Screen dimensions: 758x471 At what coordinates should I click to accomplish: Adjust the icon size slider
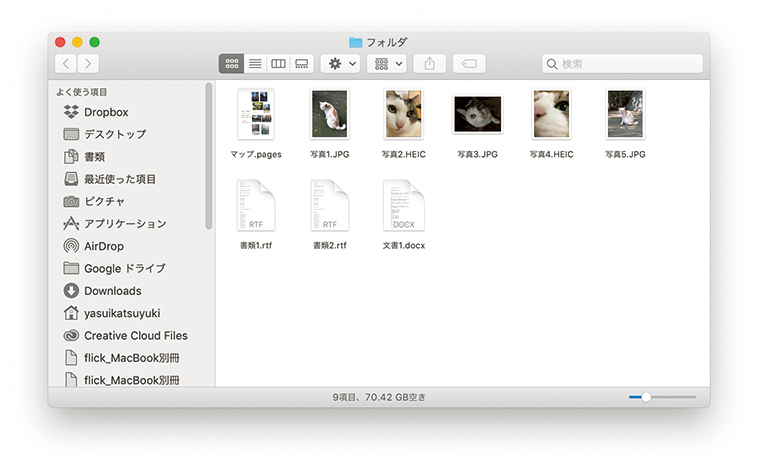click(647, 397)
